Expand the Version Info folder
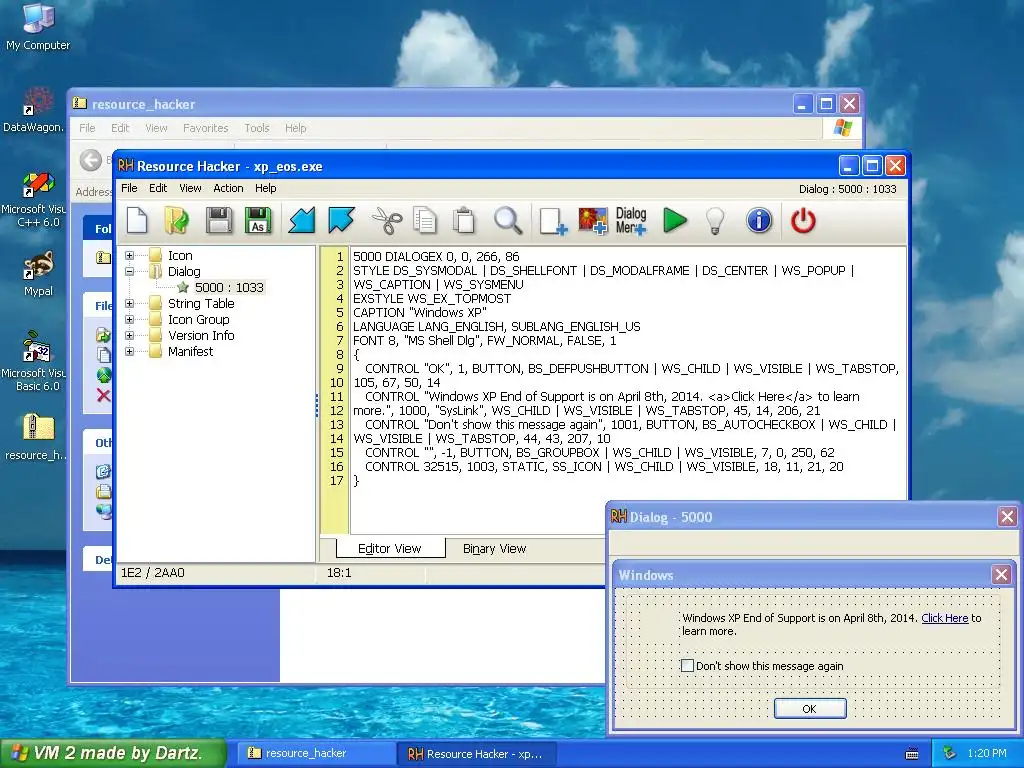 coord(129,335)
